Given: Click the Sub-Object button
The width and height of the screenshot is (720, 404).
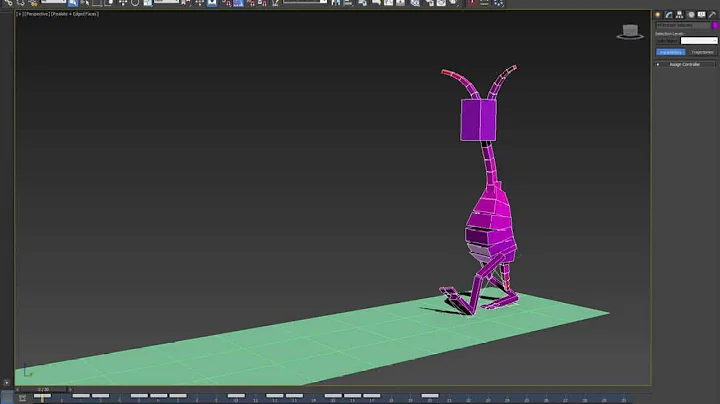Looking at the screenshot, I should [667, 41].
